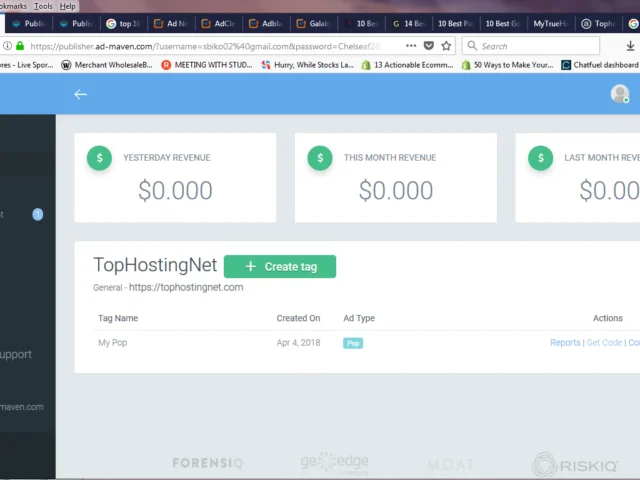The image size is (640, 480).
Task: Click the Support item in sidebar
Action: point(16,354)
